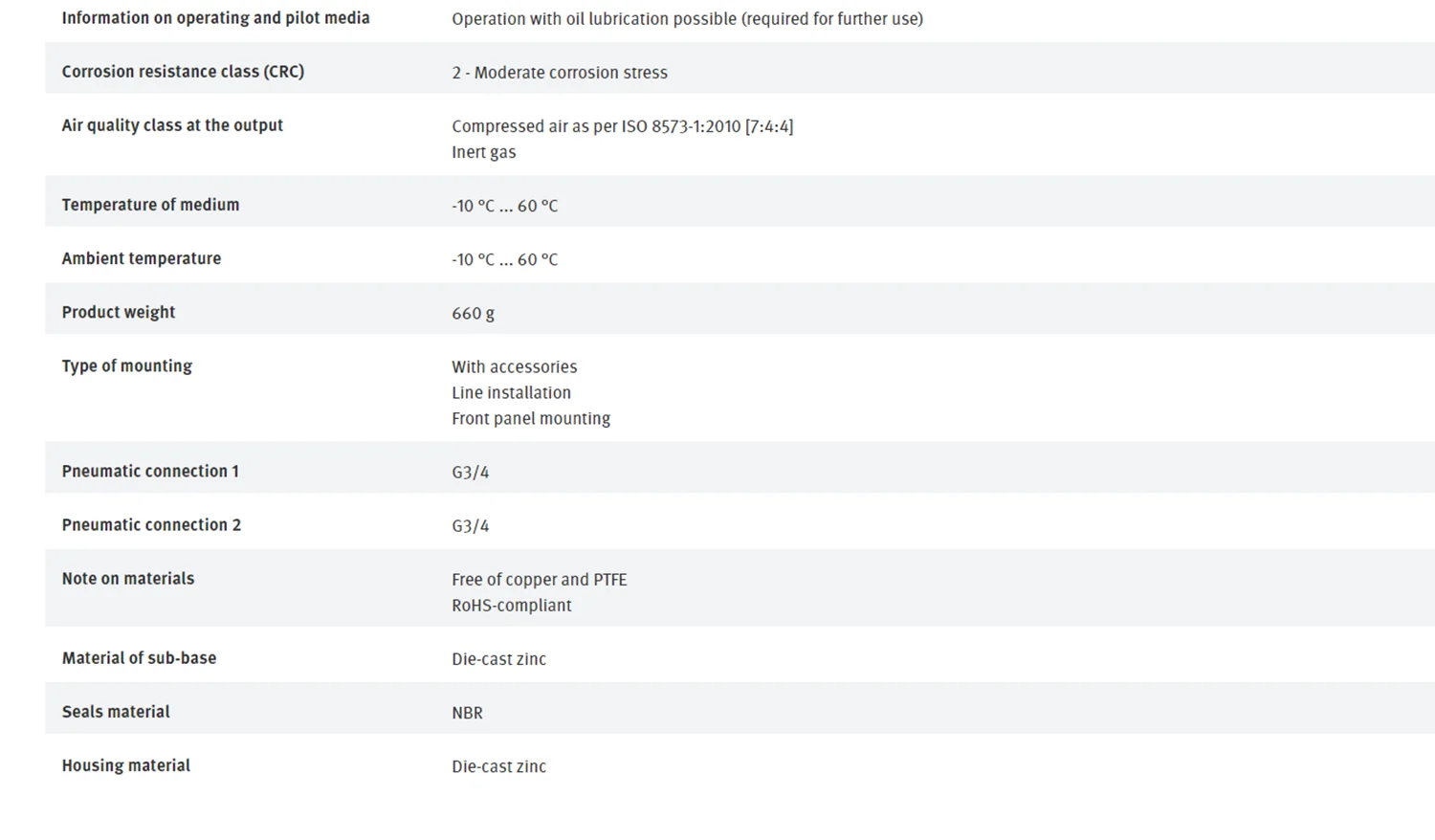Click the 'Note on materials' label
The width and height of the screenshot is (1435, 840).
(127, 578)
